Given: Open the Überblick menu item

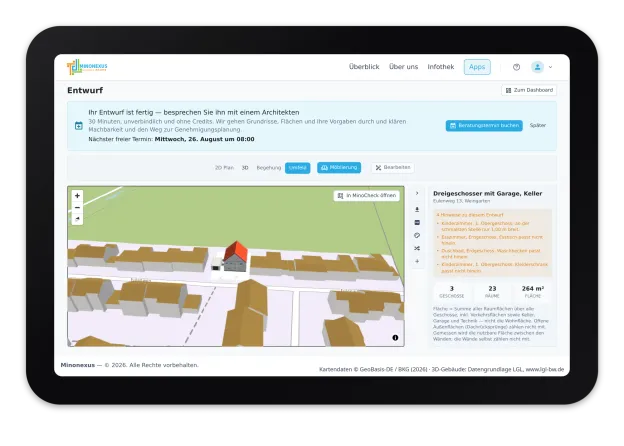Looking at the screenshot, I should (x=364, y=67).
